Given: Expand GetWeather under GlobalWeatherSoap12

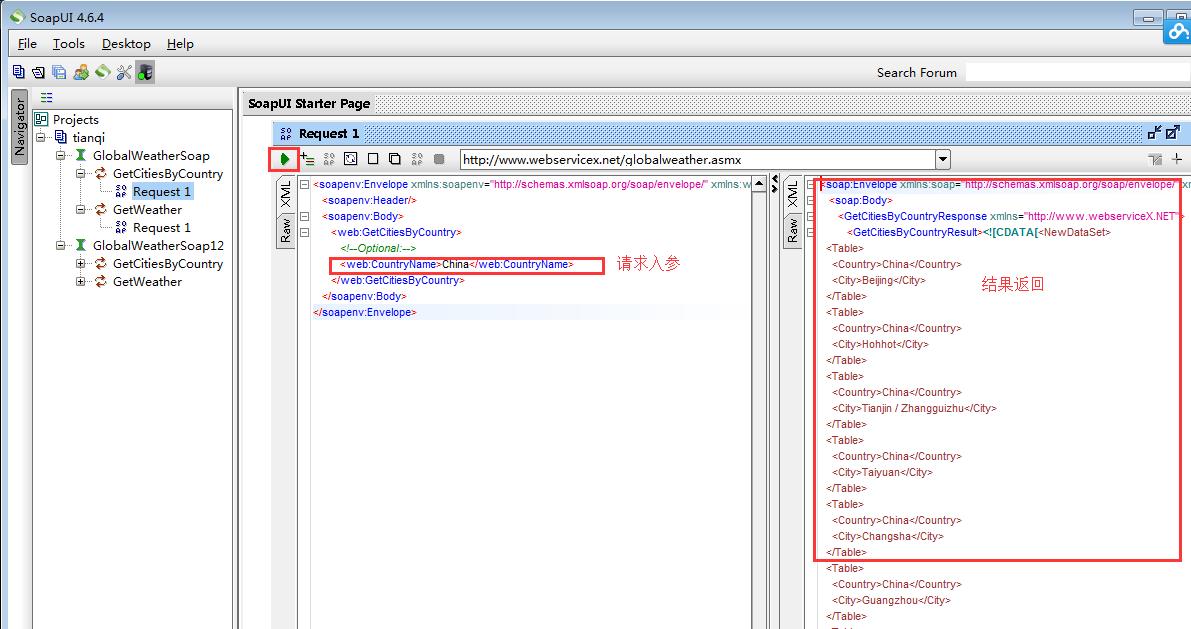Looking at the screenshot, I should click(81, 282).
